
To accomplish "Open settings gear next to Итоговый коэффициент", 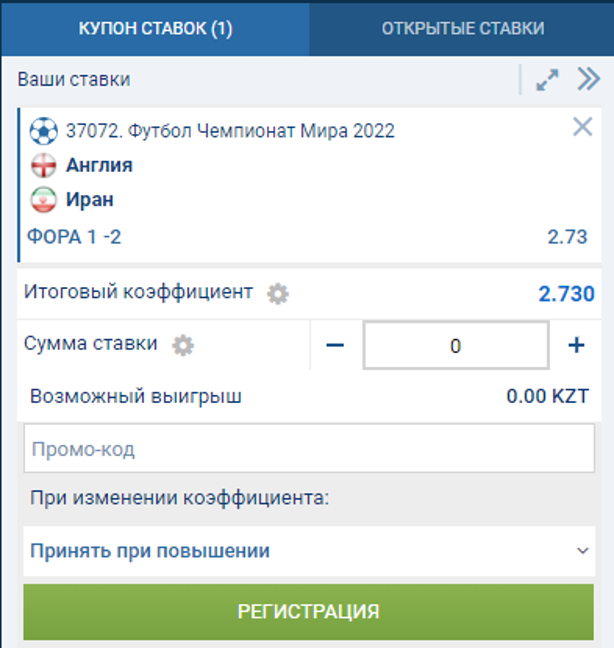I will pyautogui.click(x=278, y=294).
